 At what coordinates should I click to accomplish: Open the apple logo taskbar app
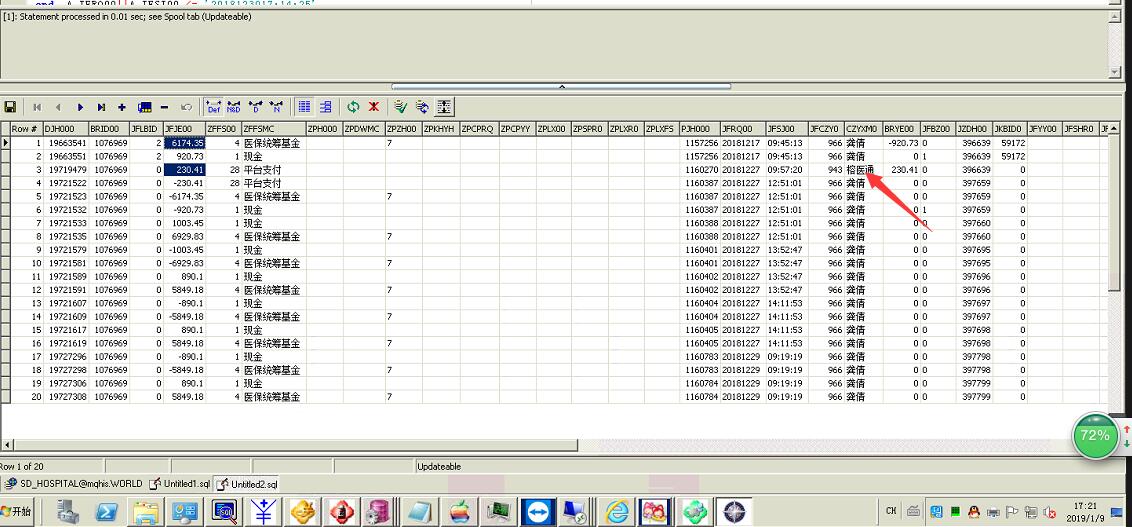click(x=459, y=513)
